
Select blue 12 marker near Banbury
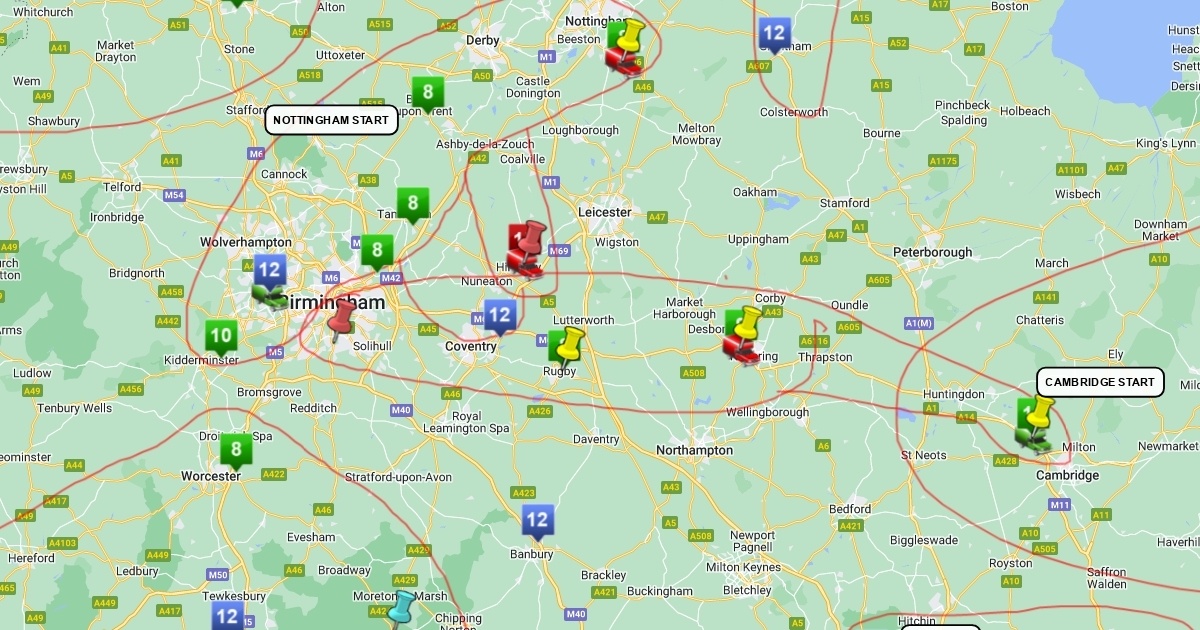point(537,520)
